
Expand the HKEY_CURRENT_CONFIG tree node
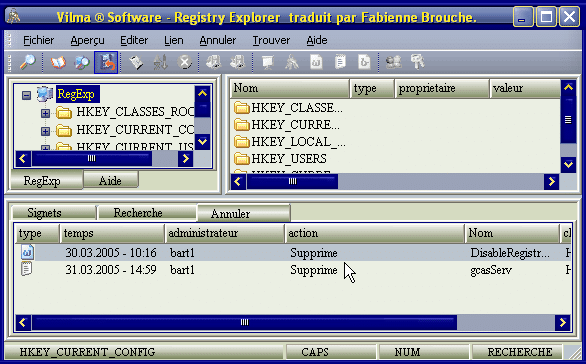(x=45, y=131)
